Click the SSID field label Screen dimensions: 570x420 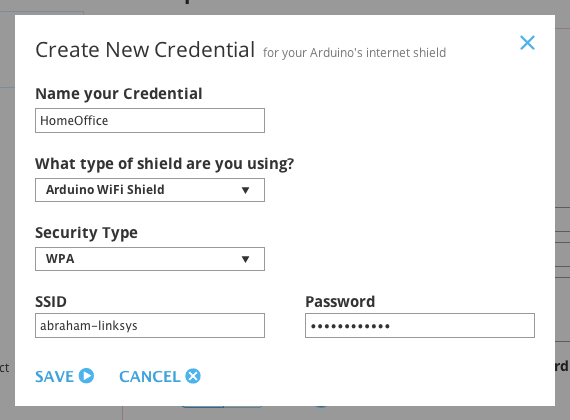tap(51, 302)
